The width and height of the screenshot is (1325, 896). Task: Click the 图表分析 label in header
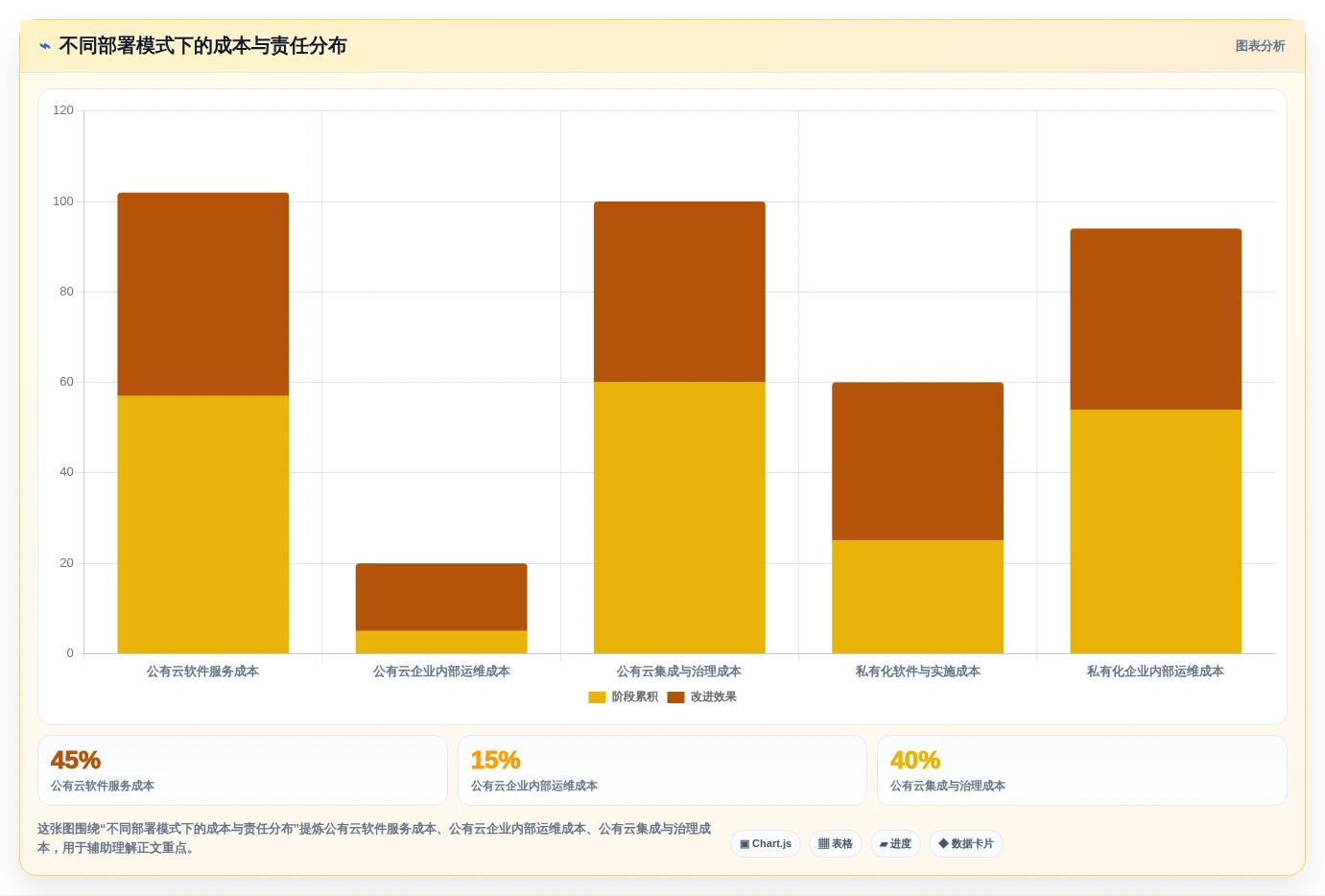tap(1260, 46)
